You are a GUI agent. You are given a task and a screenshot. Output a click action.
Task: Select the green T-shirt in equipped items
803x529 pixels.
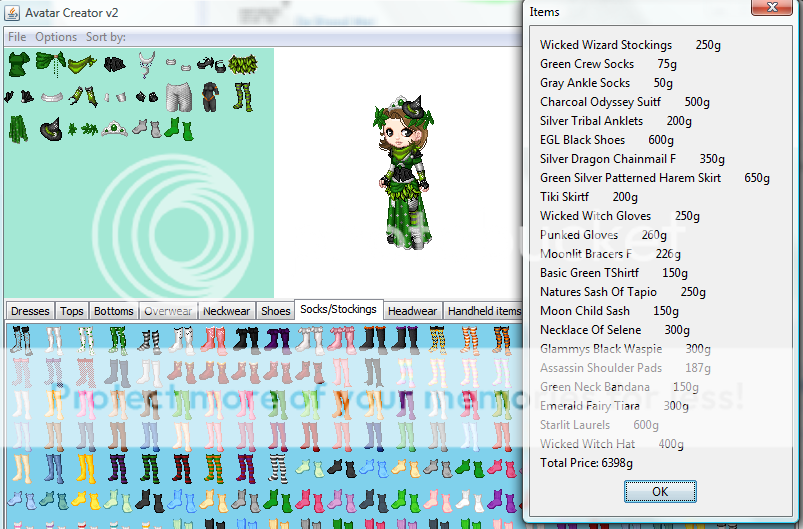[x=18, y=64]
